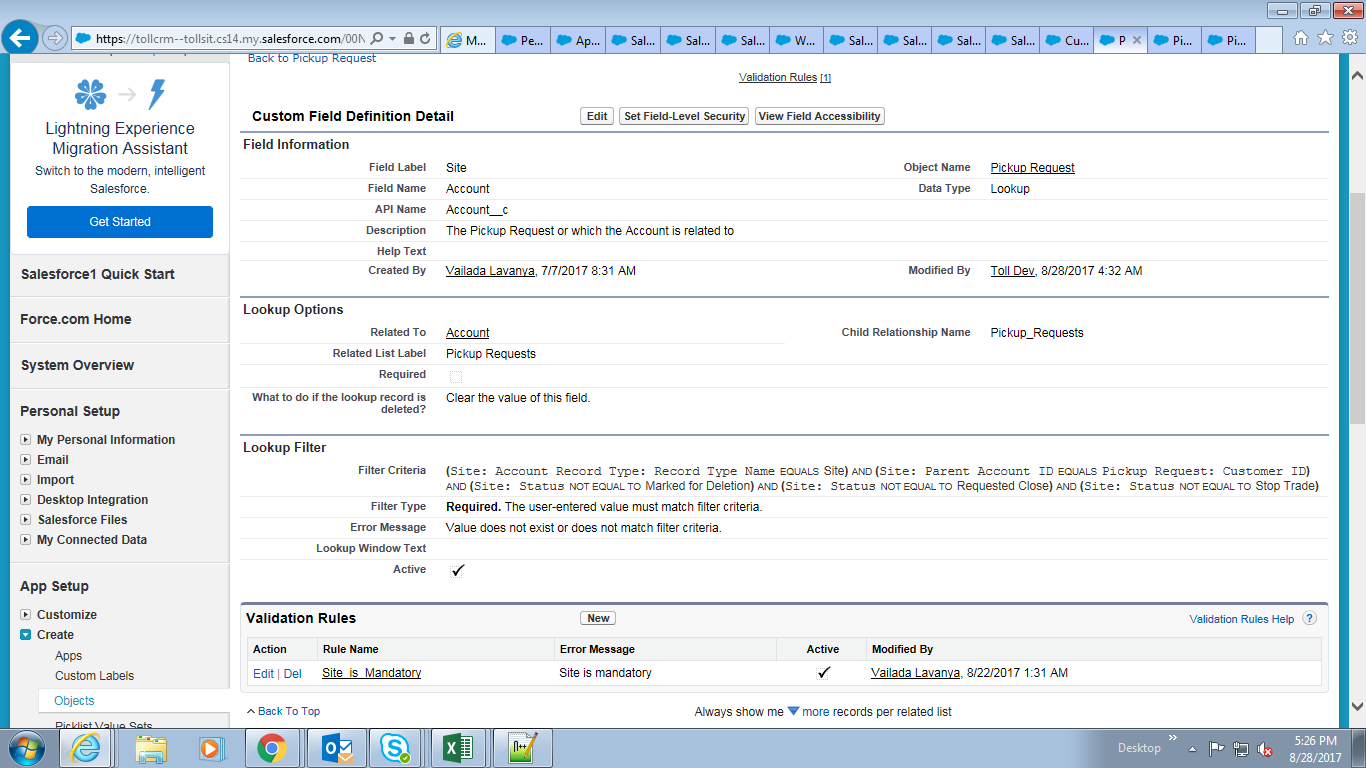1366x768 pixels.
Task: Open the Pickup Request object name link
Action: coord(1033,168)
